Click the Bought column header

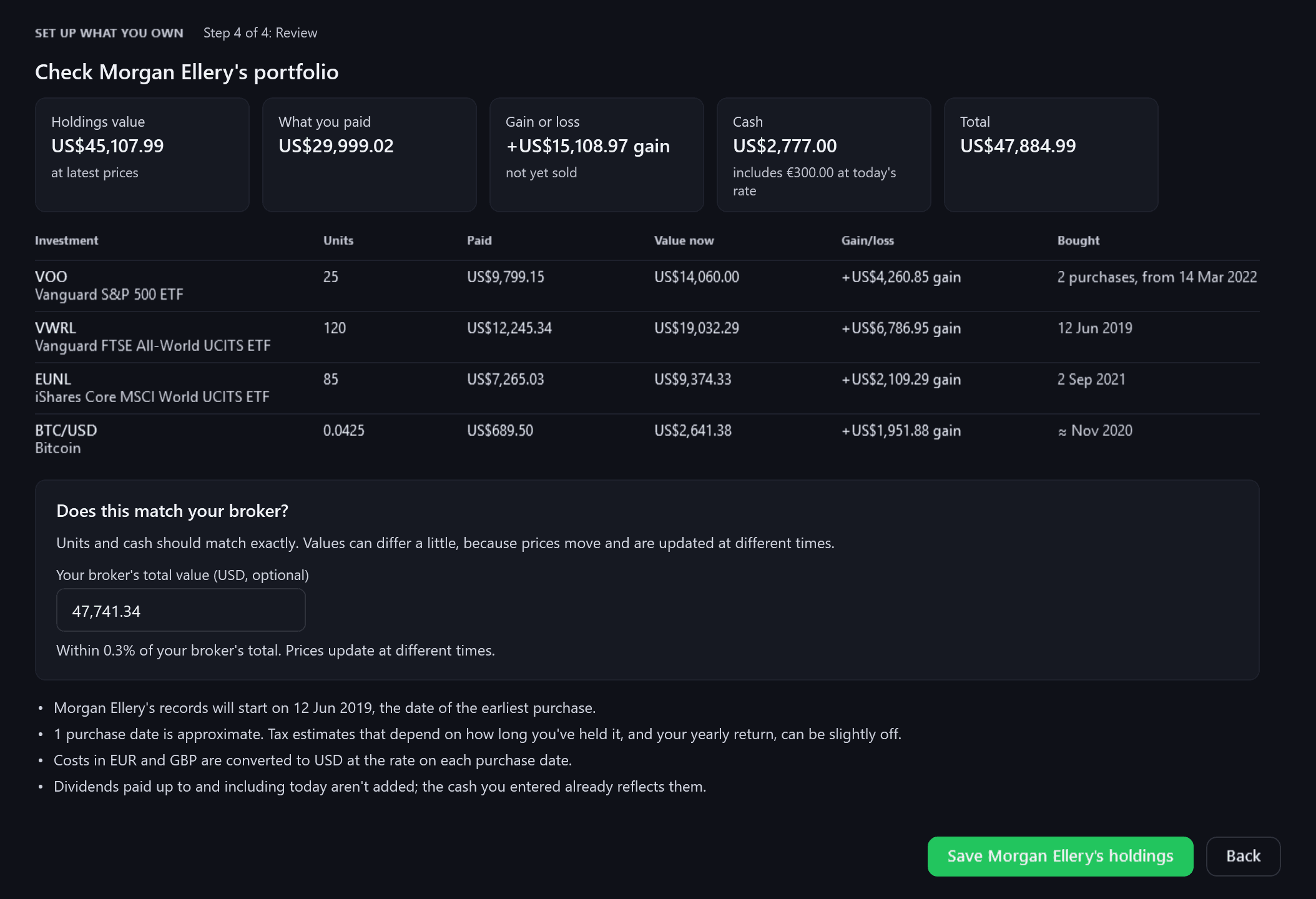click(x=1078, y=240)
